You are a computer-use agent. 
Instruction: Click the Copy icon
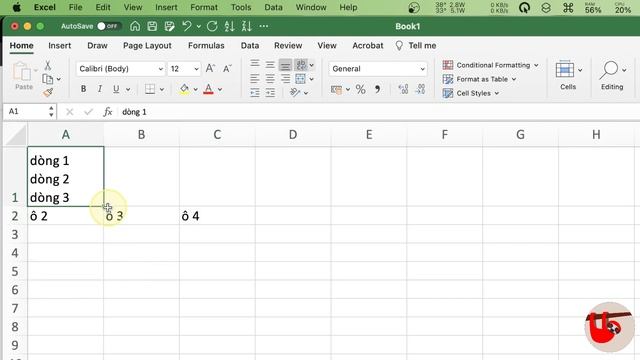tap(48, 79)
